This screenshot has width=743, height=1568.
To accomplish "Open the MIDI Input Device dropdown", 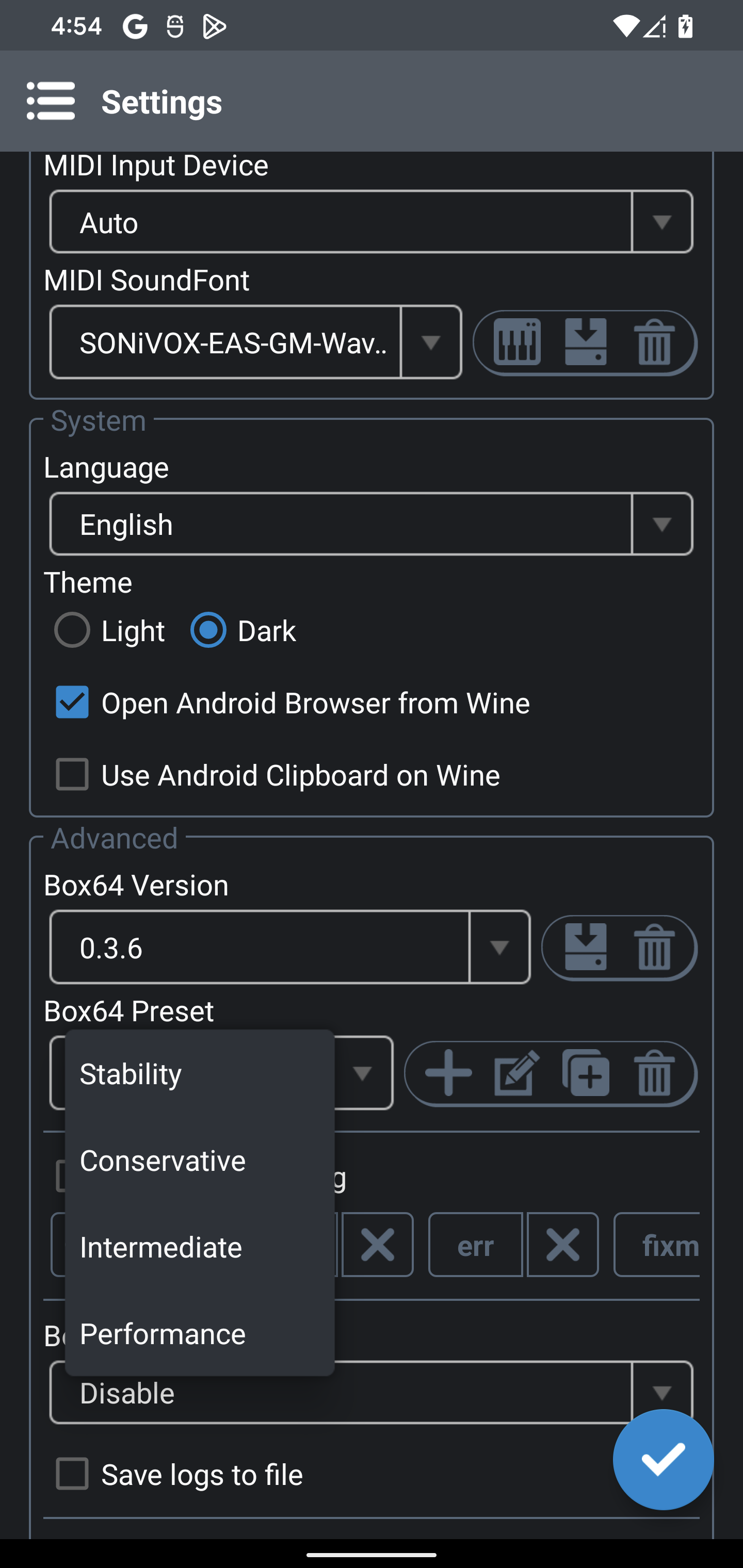I will [x=371, y=222].
